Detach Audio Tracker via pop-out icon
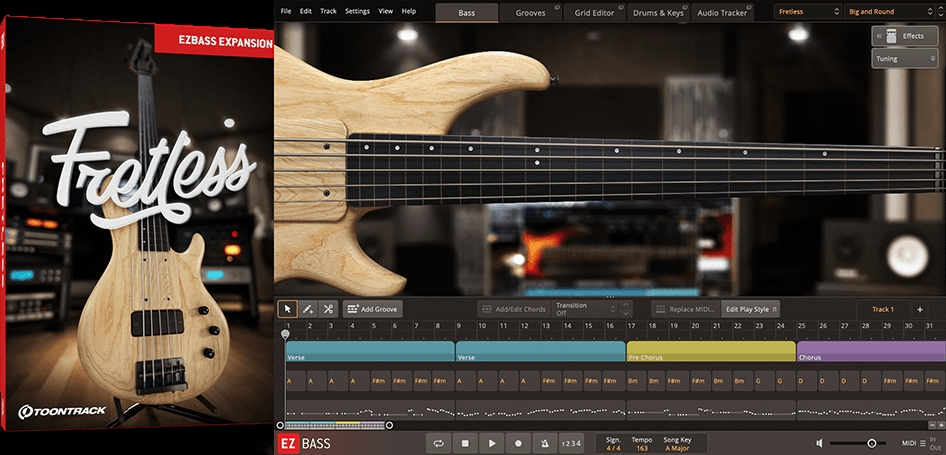Screen dimensions: 946x455 pos(749,8)
